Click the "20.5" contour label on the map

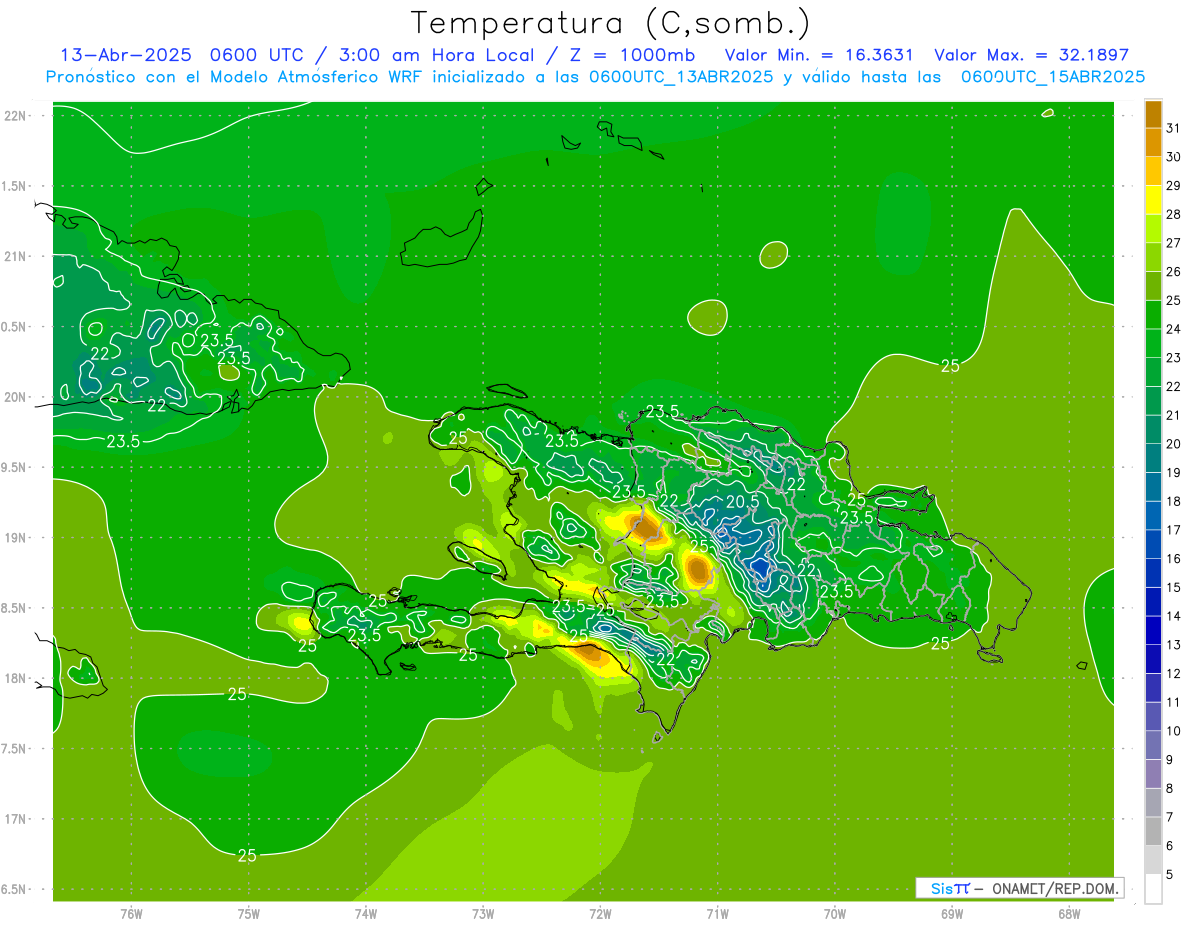coord(743,501)
